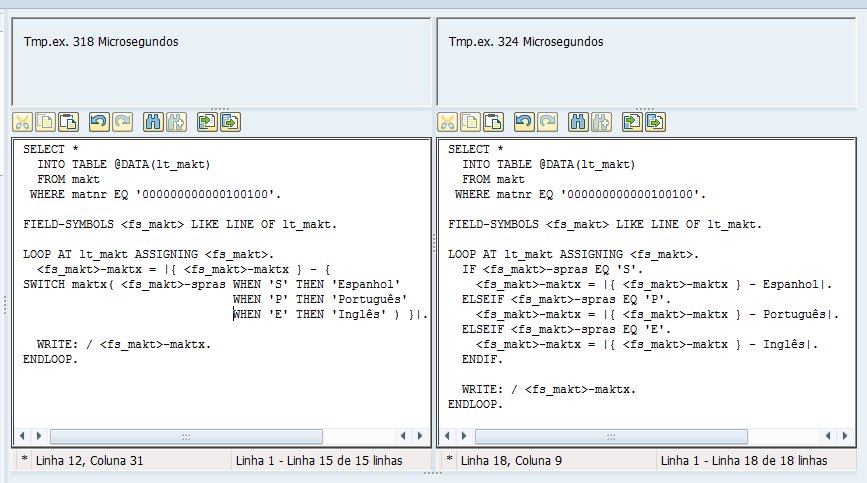The width and height of the screenshot is (867, 483).
Task: Click 'FIELD-SYMBOLS' line in left editor
Action: point(180,224)
